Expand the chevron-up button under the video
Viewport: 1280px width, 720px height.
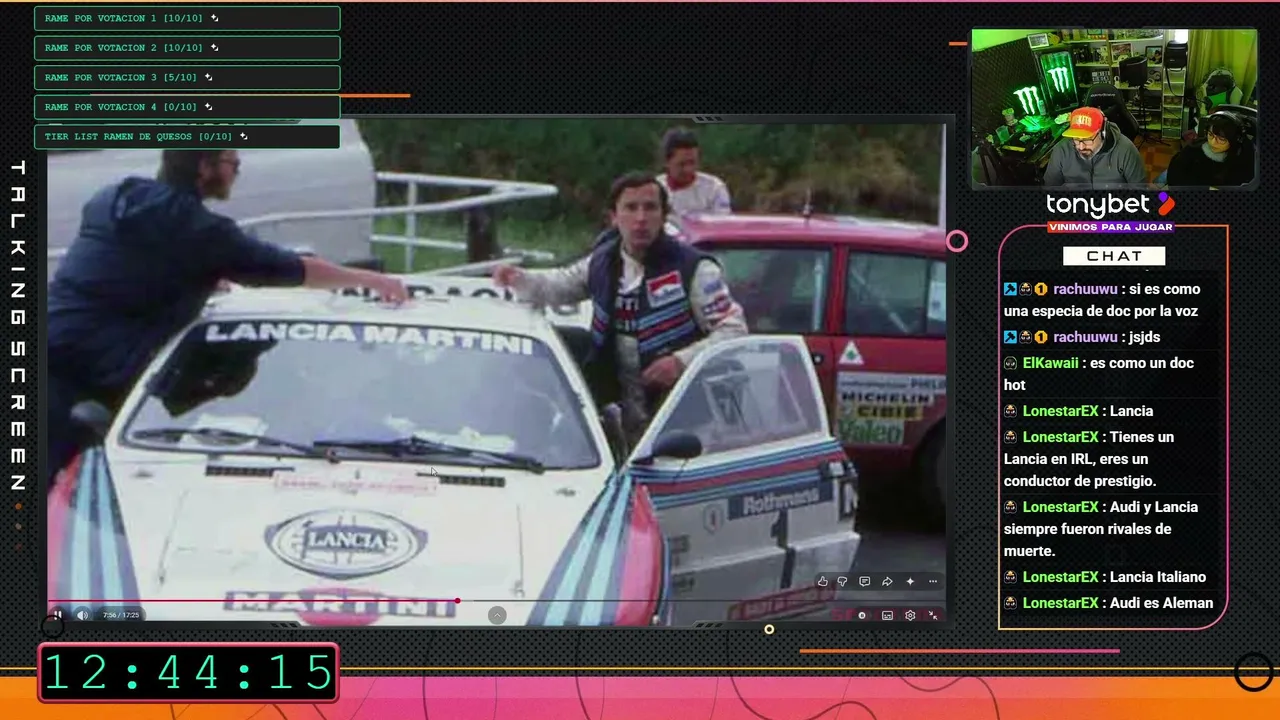click(x=497, y=615)
